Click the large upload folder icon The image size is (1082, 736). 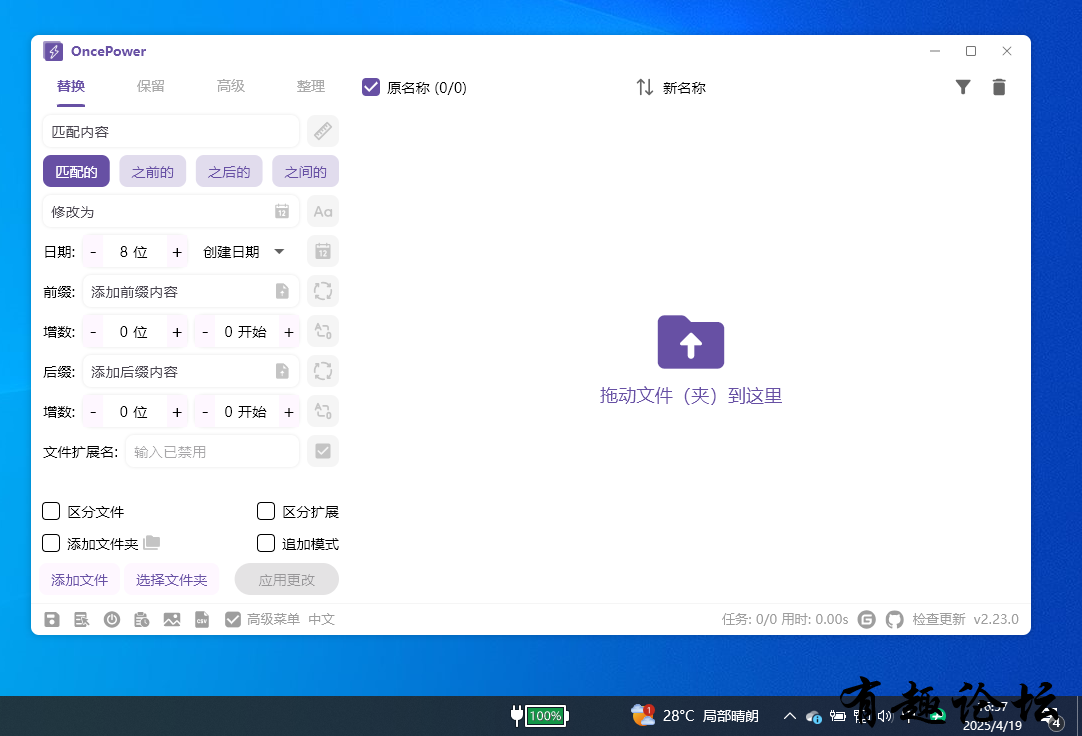click(x=691, y=342)
